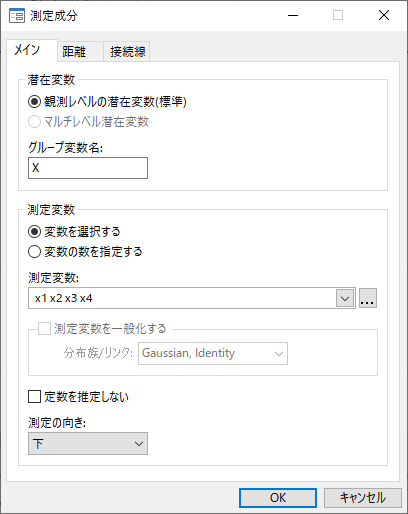Click the 測定成分 dialog title icon
Image resolution: width=408 pixels, height=514 pixels.
click(17, 16)
